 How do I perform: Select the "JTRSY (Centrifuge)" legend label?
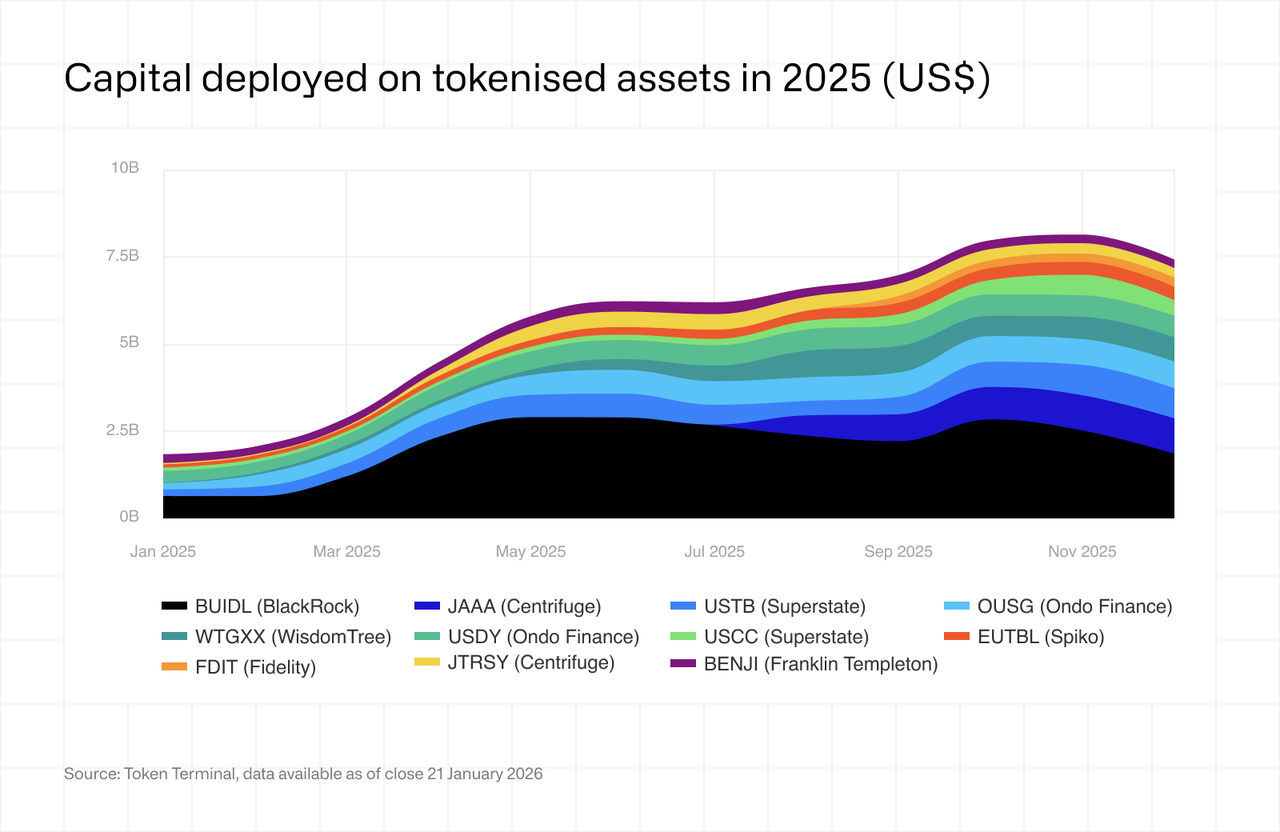coord(531,662)
